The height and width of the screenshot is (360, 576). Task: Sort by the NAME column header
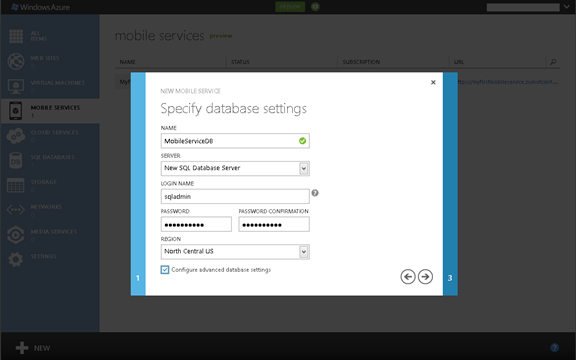click(127, 62)
